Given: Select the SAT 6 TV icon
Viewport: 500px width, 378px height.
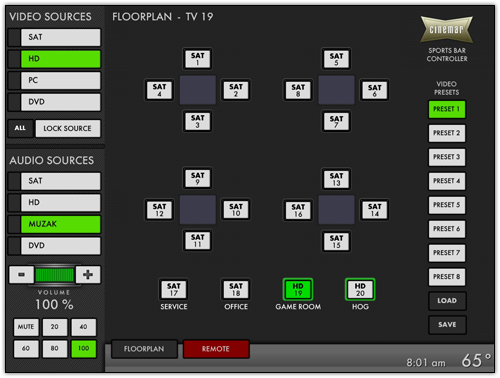Looking at the screenshot, I should click(374, 90).
